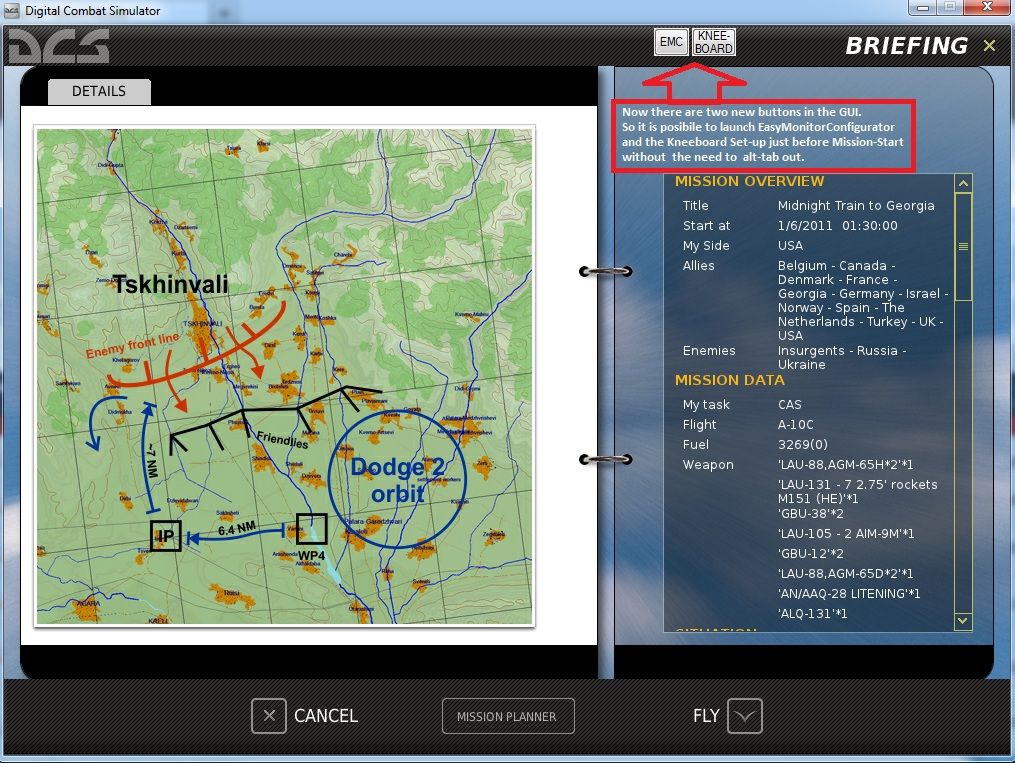The image size is (1015, 763).
Task: Click the lower binder ring
Action: pyautogui.click(x=606, y=460)
